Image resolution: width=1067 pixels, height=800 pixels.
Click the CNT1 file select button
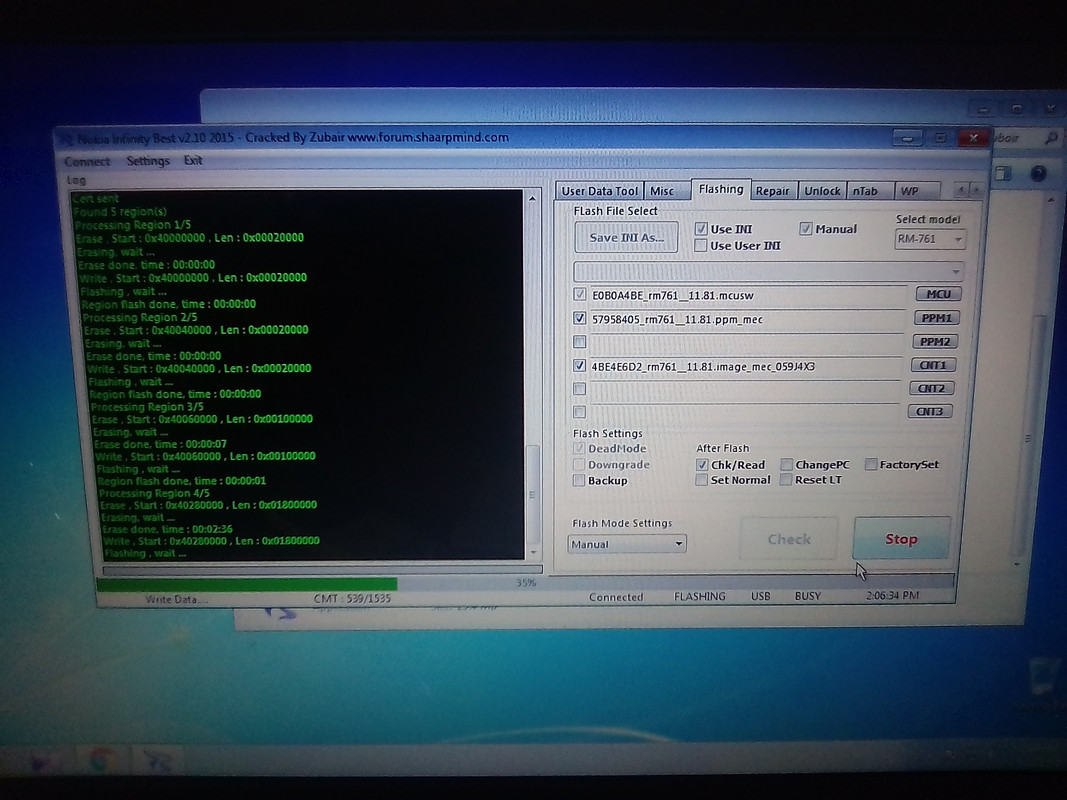pyautogui.click(x=933, y=365)
